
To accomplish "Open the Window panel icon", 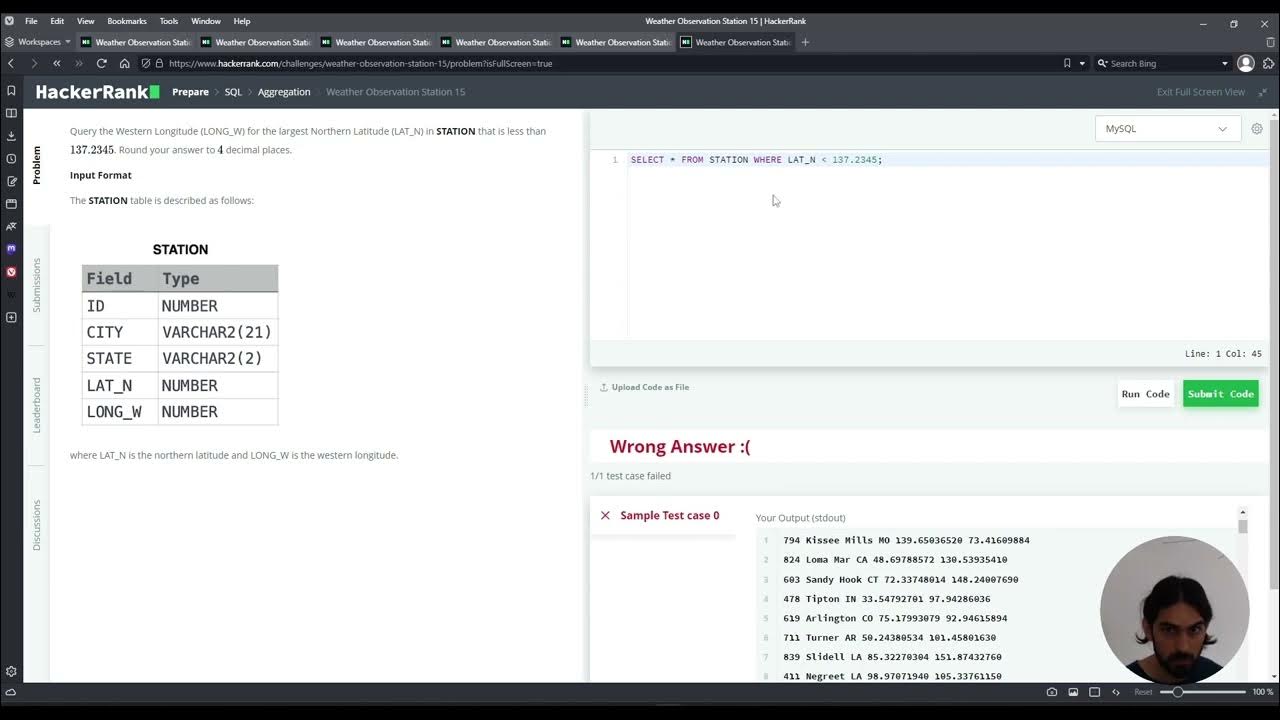I will [11, 204].
